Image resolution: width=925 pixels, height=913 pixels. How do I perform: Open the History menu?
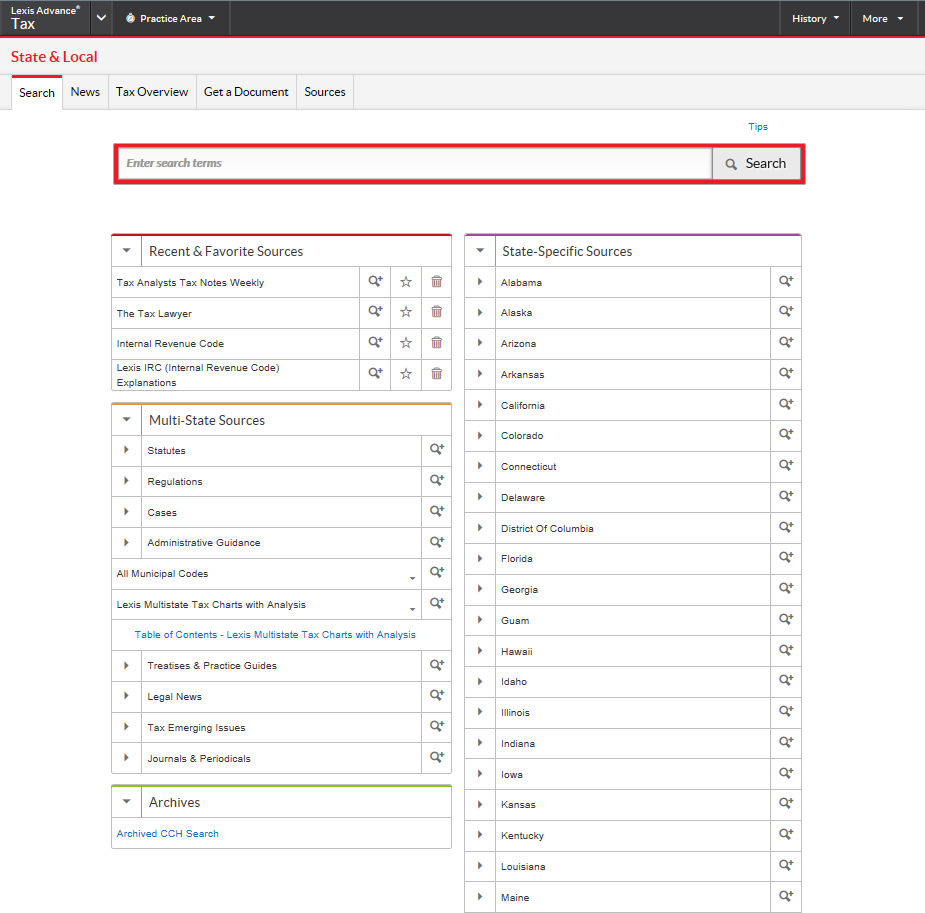(x=815, y=18)
